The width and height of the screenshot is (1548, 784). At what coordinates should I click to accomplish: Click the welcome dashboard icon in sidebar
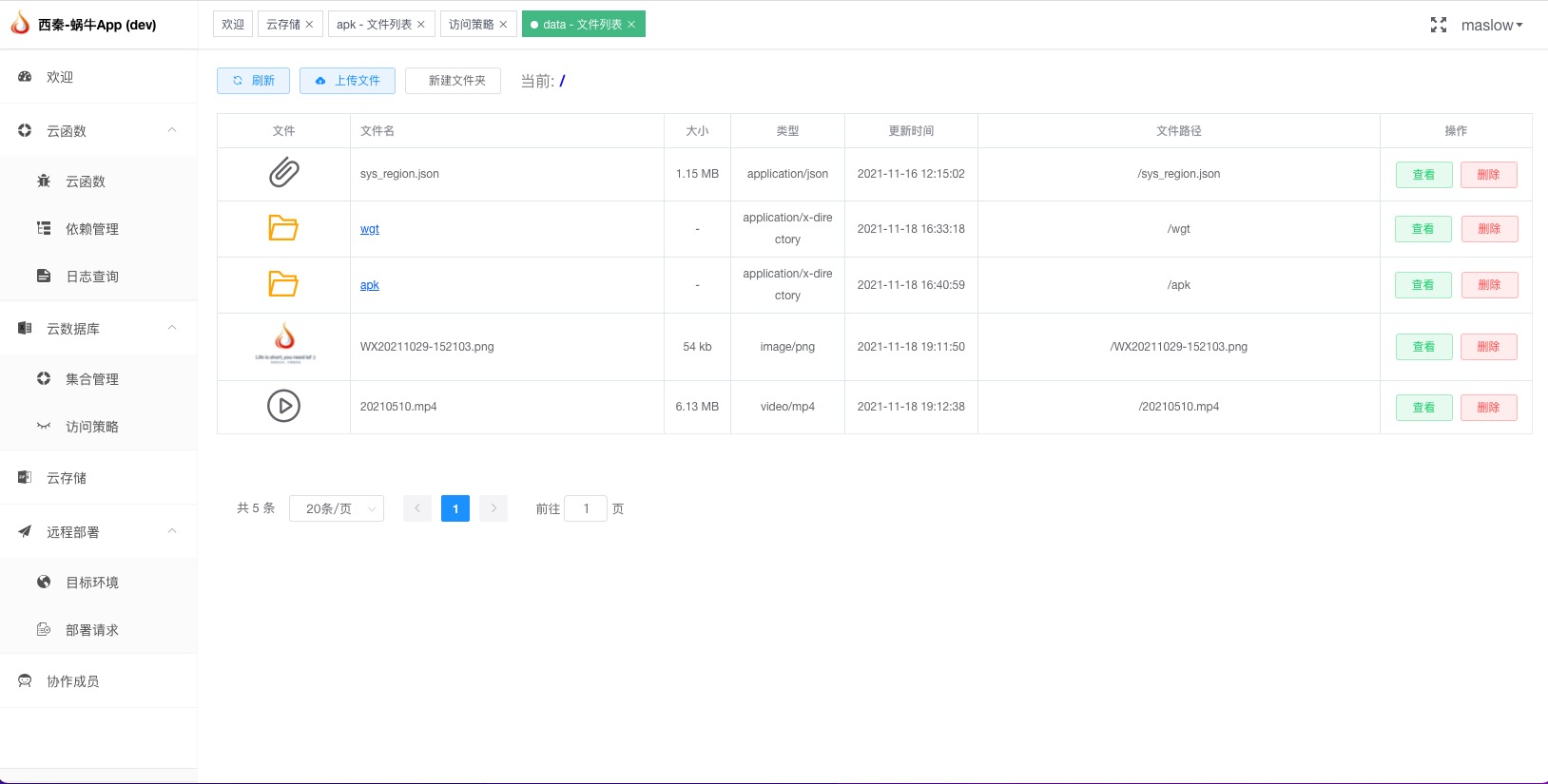tap(25, 77)
